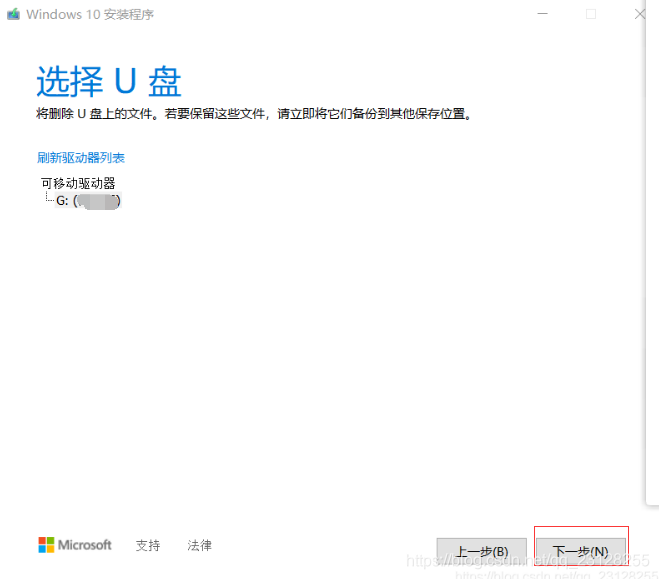Click the Microsoft logo

point(75,545)
